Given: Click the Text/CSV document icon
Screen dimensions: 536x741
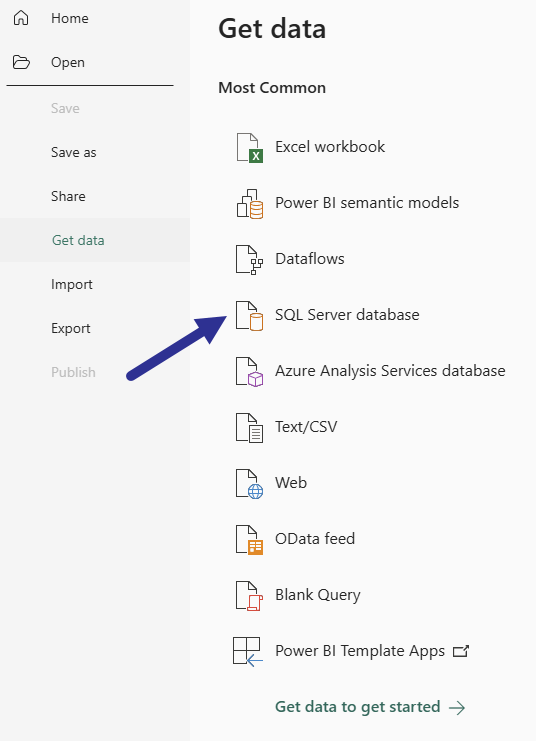Looking at the screenshot, I should coord(249,428).
